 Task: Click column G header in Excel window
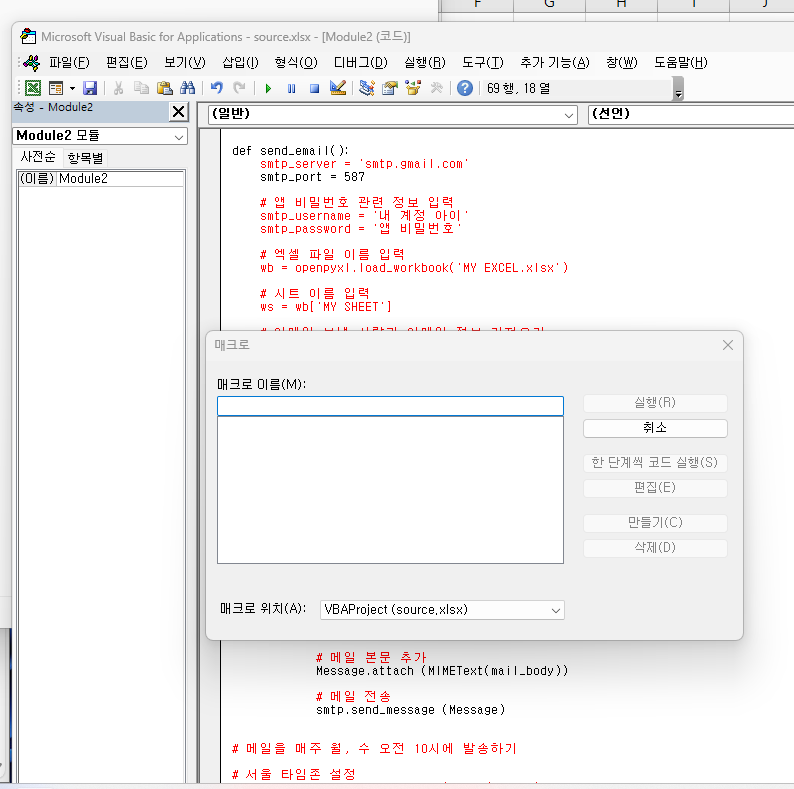(549, 5)
